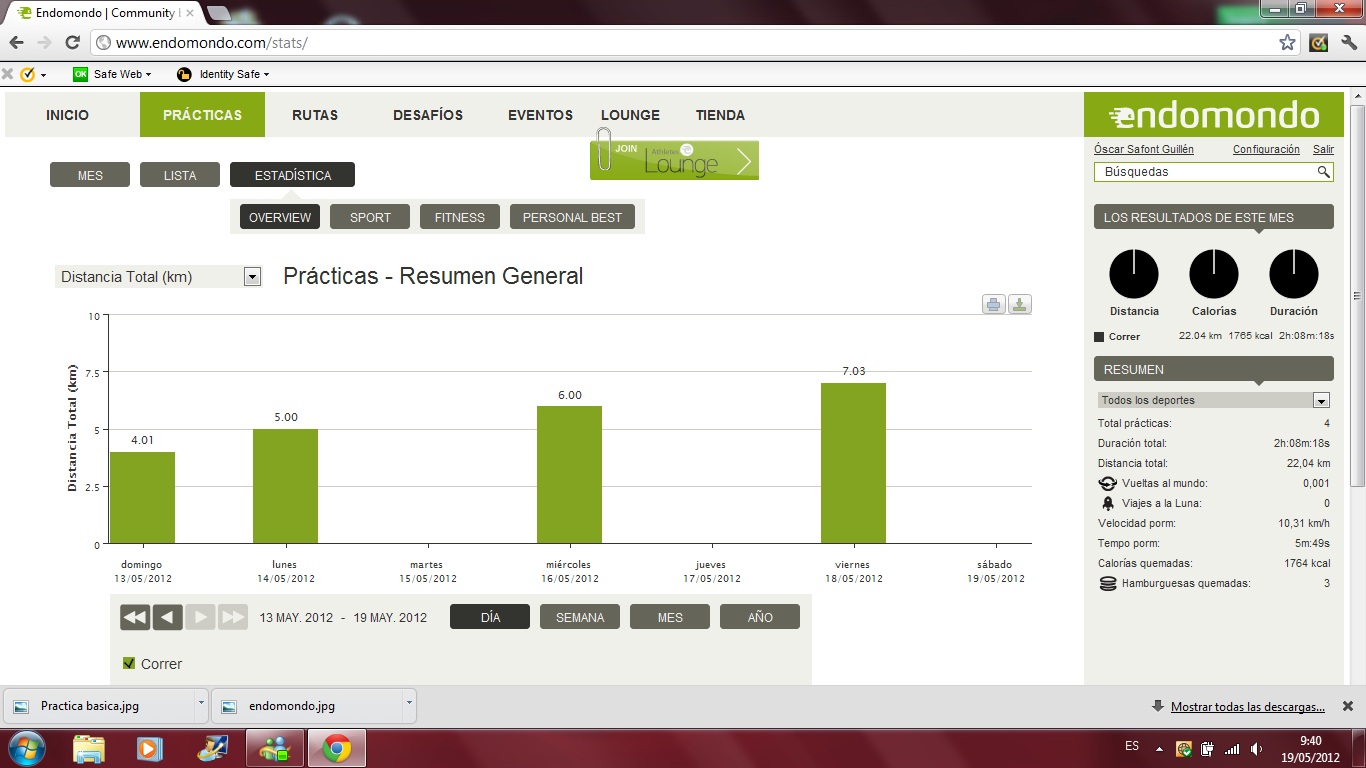Show hidden tray icons arrow
The image size is (1366, 768).
tap(1160, 748)
